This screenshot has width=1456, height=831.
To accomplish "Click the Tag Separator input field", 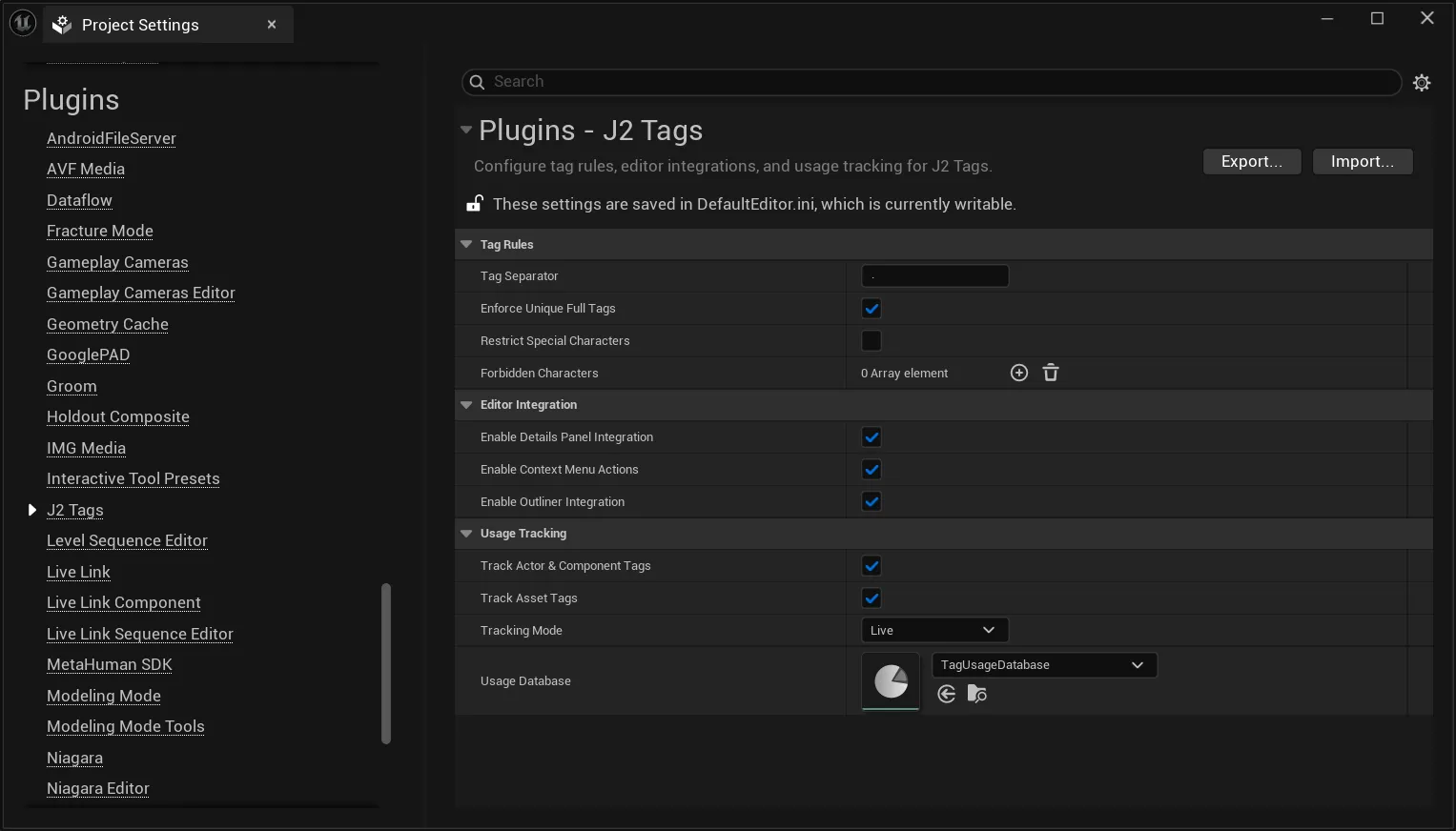I will [934, 276].
